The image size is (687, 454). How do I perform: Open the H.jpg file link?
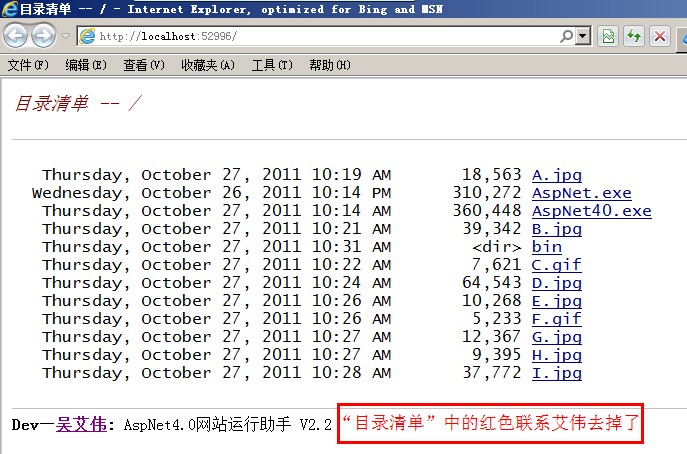tap(557, 355)
